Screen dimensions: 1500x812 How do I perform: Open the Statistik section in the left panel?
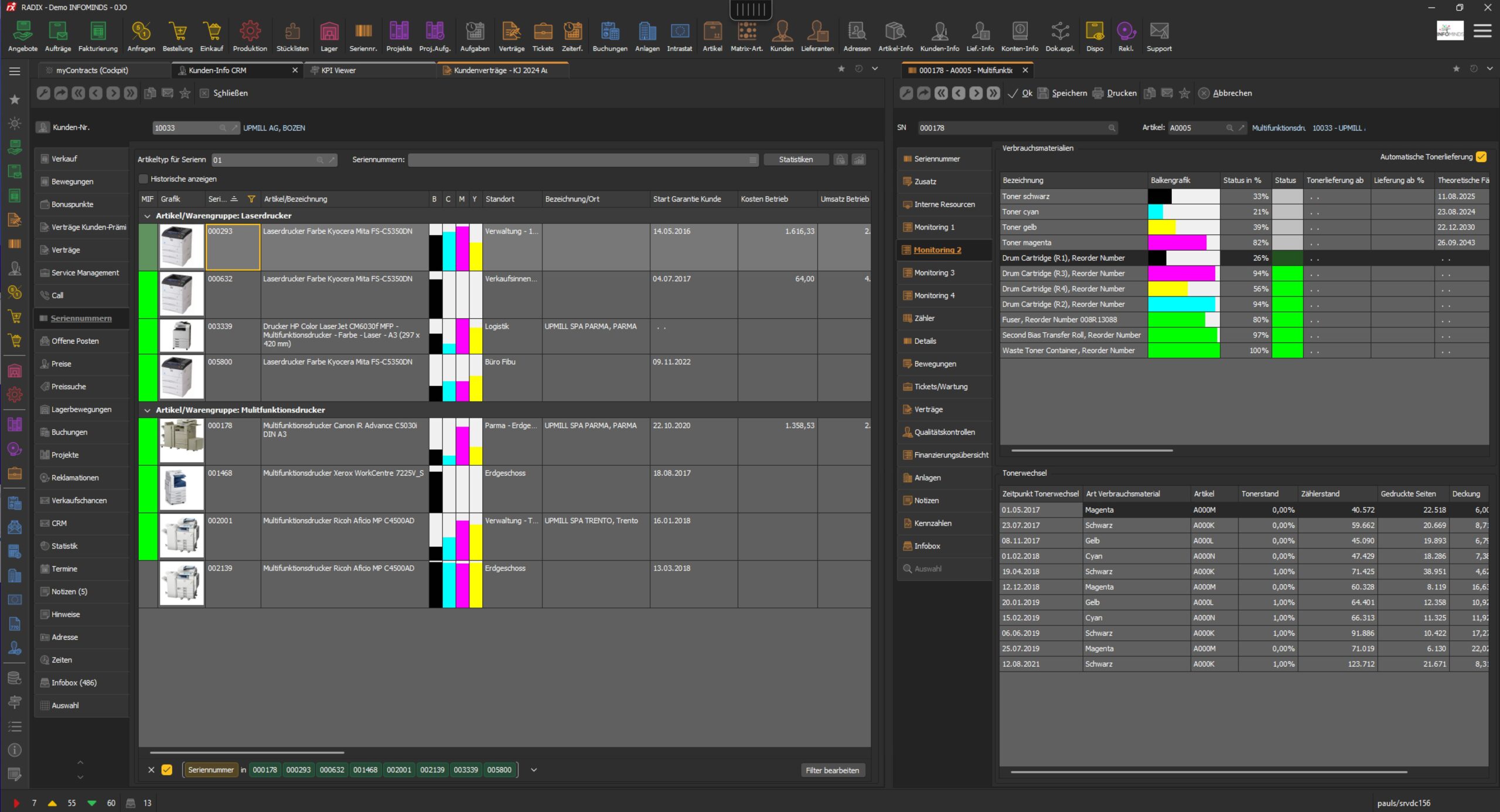tap(64, 545)
